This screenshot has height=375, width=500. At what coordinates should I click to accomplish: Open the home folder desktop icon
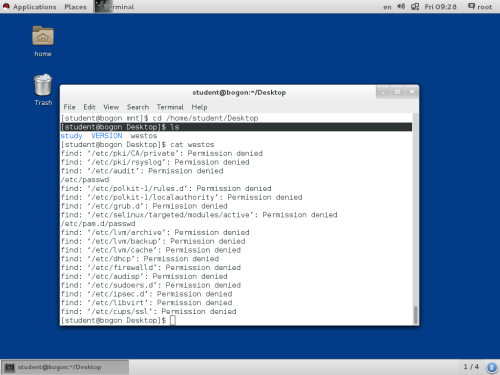click(x=43, y=36)
